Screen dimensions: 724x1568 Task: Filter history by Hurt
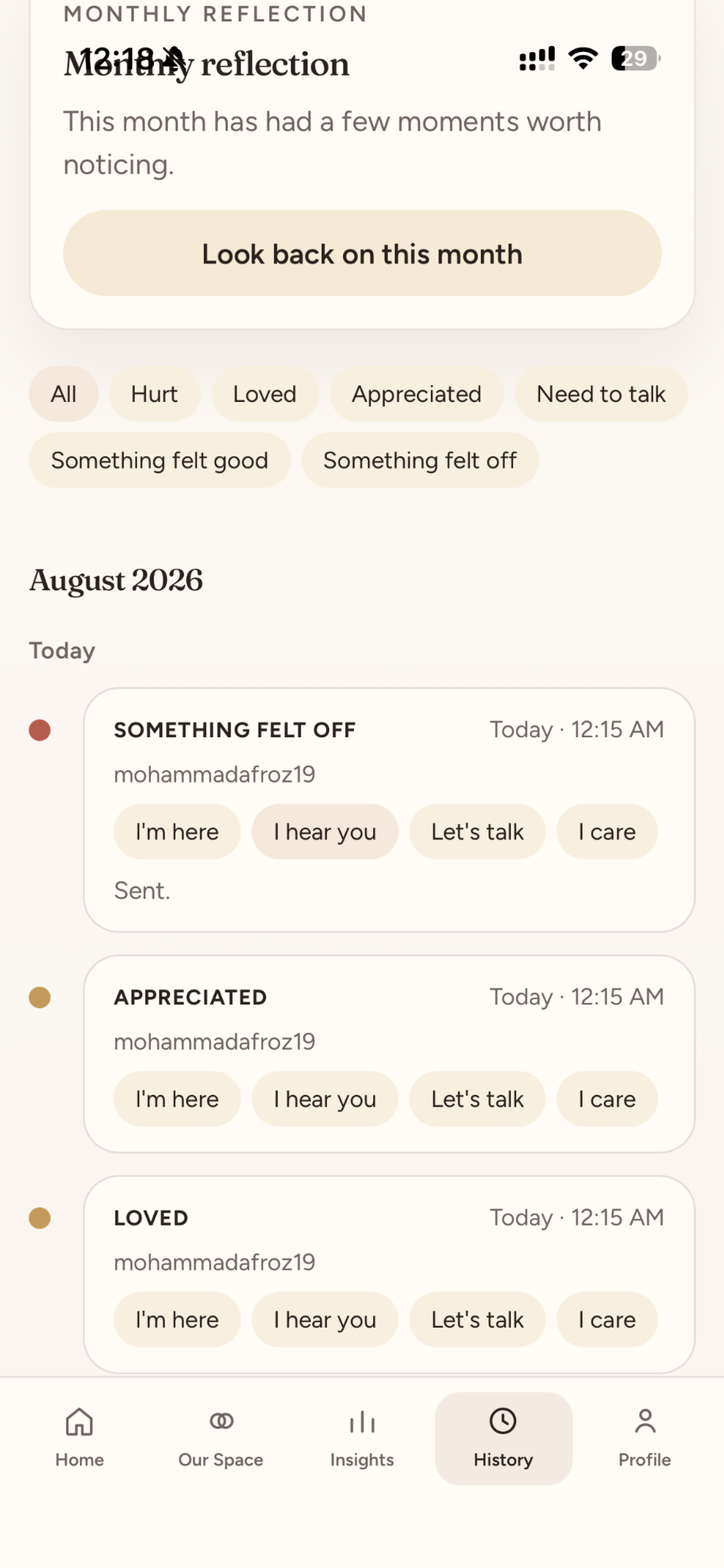point(154,394)
